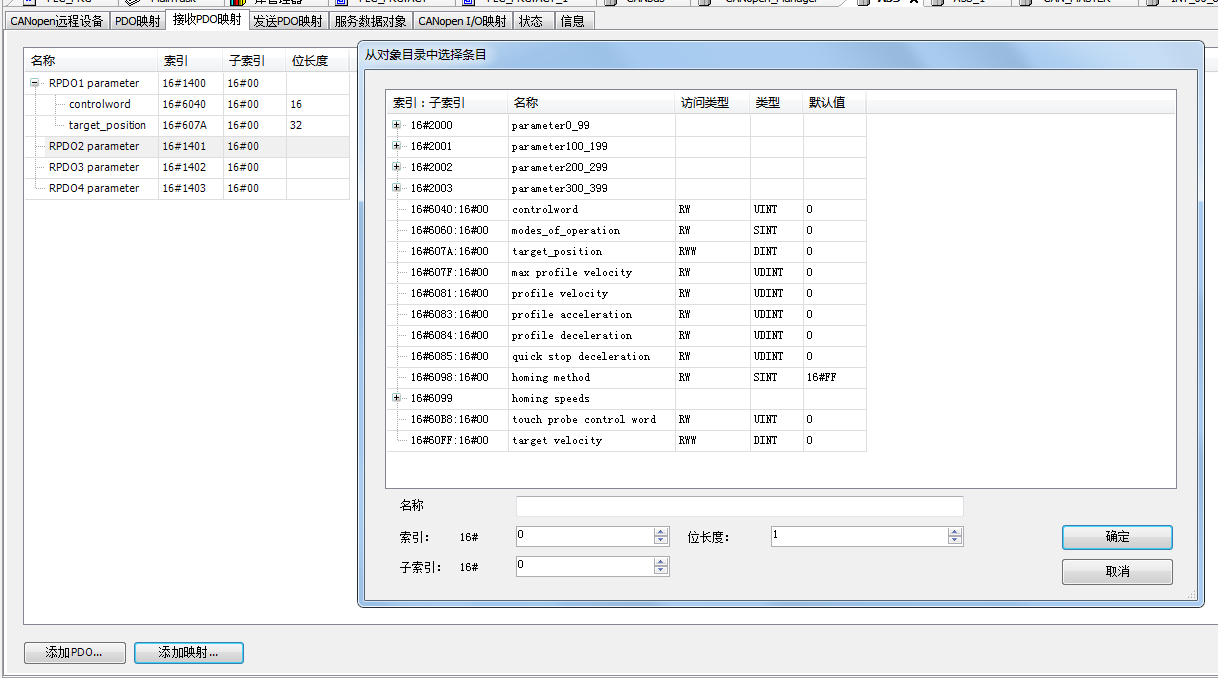Click into the 名称 text field
The image size is (1218, 678).
(x=739, y=506)
